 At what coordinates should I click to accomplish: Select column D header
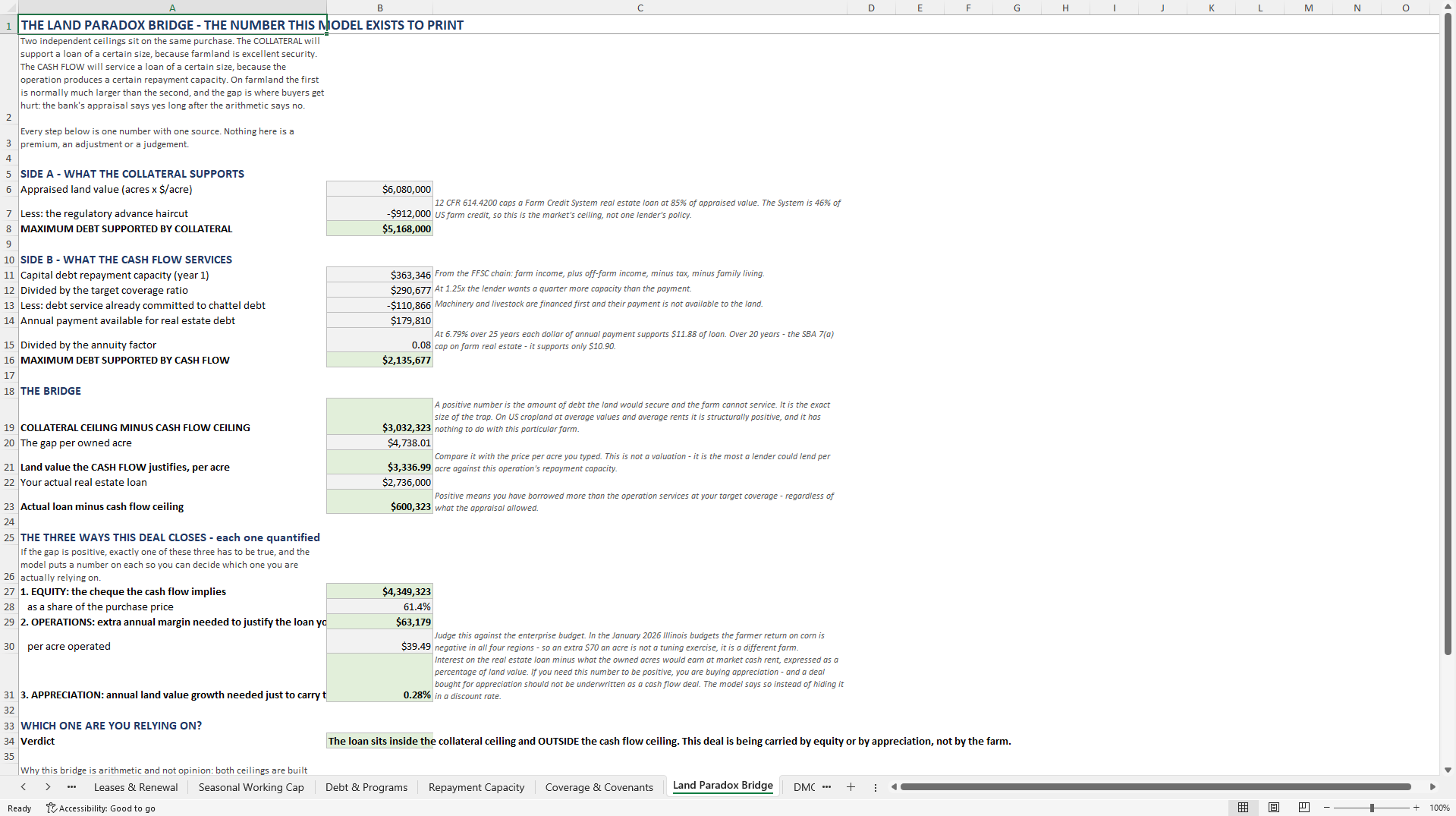click(x=871, y=8)
